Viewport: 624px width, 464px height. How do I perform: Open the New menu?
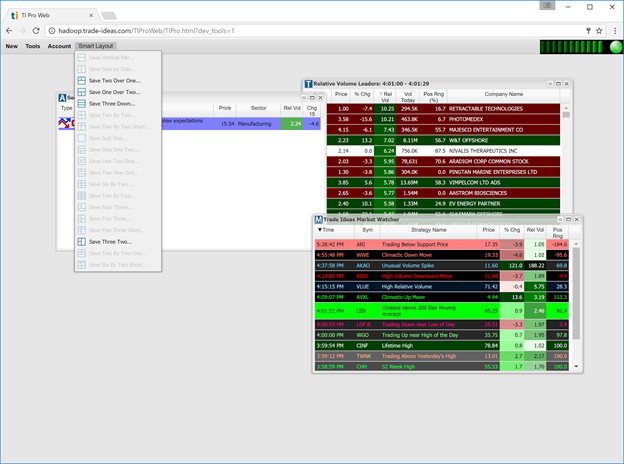[x=12, y=46]
